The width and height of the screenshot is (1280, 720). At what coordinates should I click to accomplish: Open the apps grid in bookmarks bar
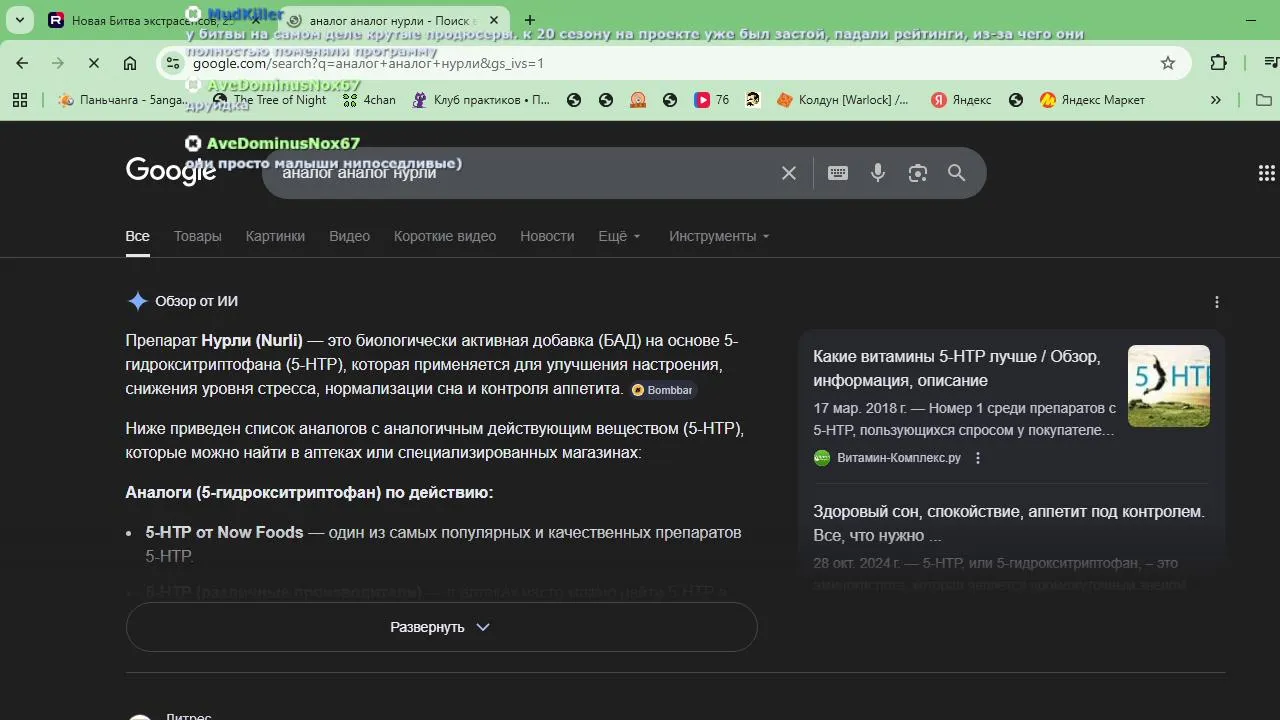tap(19, 100)
